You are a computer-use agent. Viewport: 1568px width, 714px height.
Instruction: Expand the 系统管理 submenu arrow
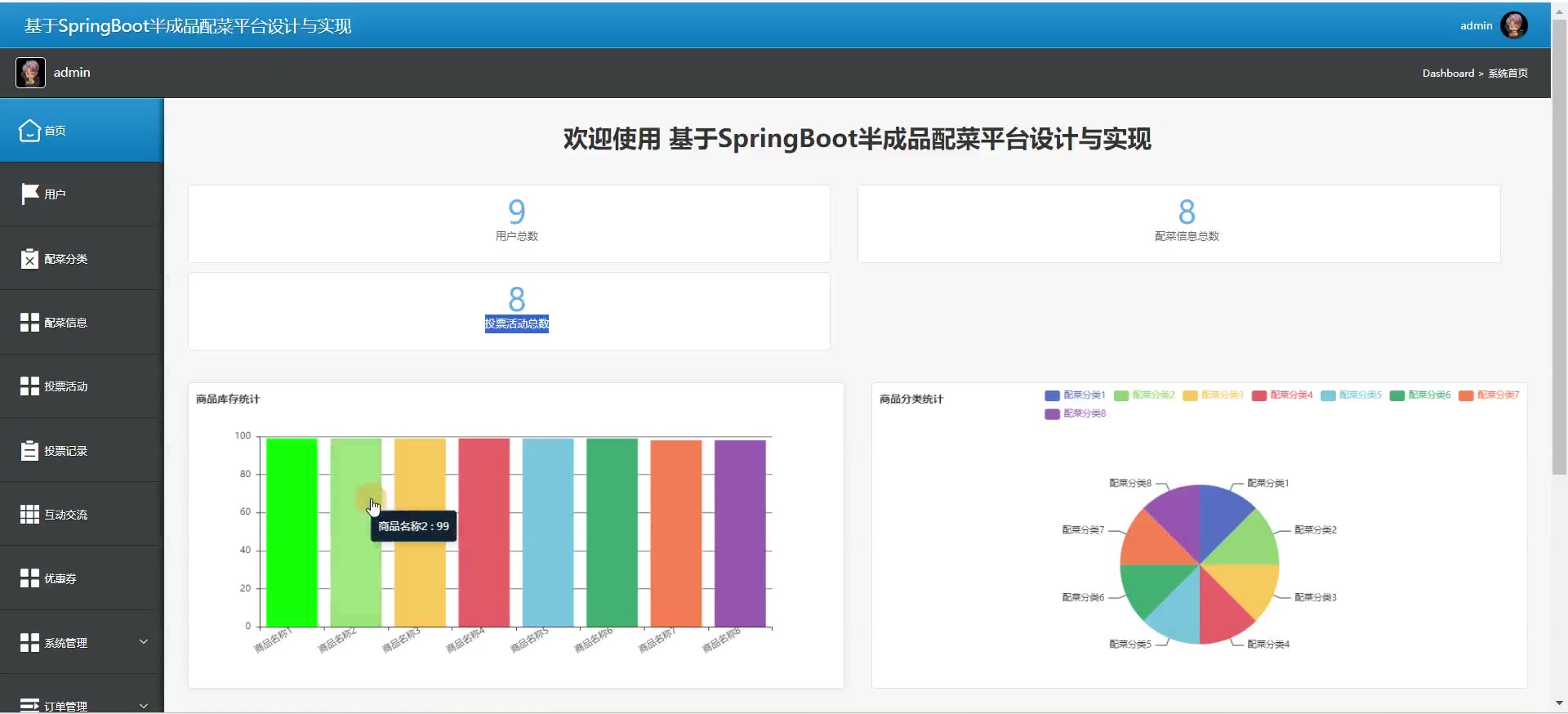click(x=144, y=642)
